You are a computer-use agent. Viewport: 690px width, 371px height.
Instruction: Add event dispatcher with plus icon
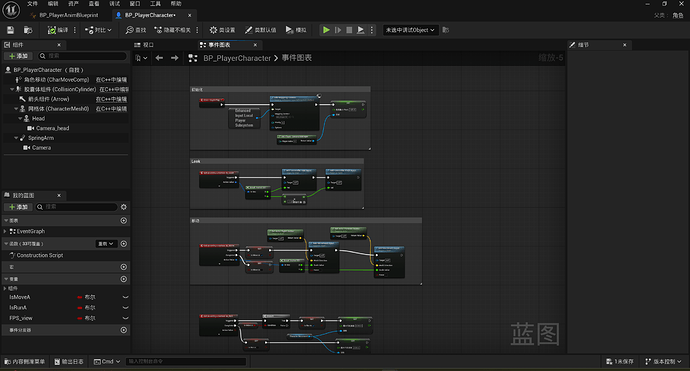coord(124,330)
